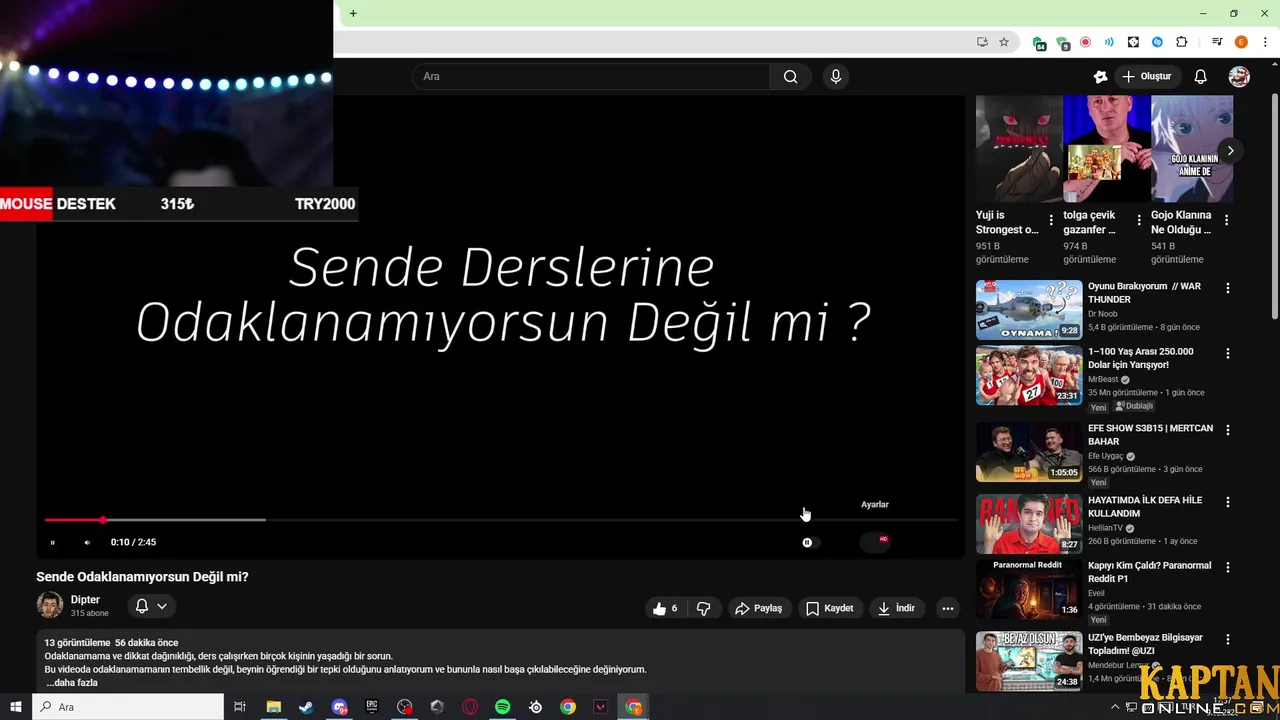The width and height of the screenshot is (1280, 720).
Task: Click the YouTube Ara search field
Action: coord(591,76)
